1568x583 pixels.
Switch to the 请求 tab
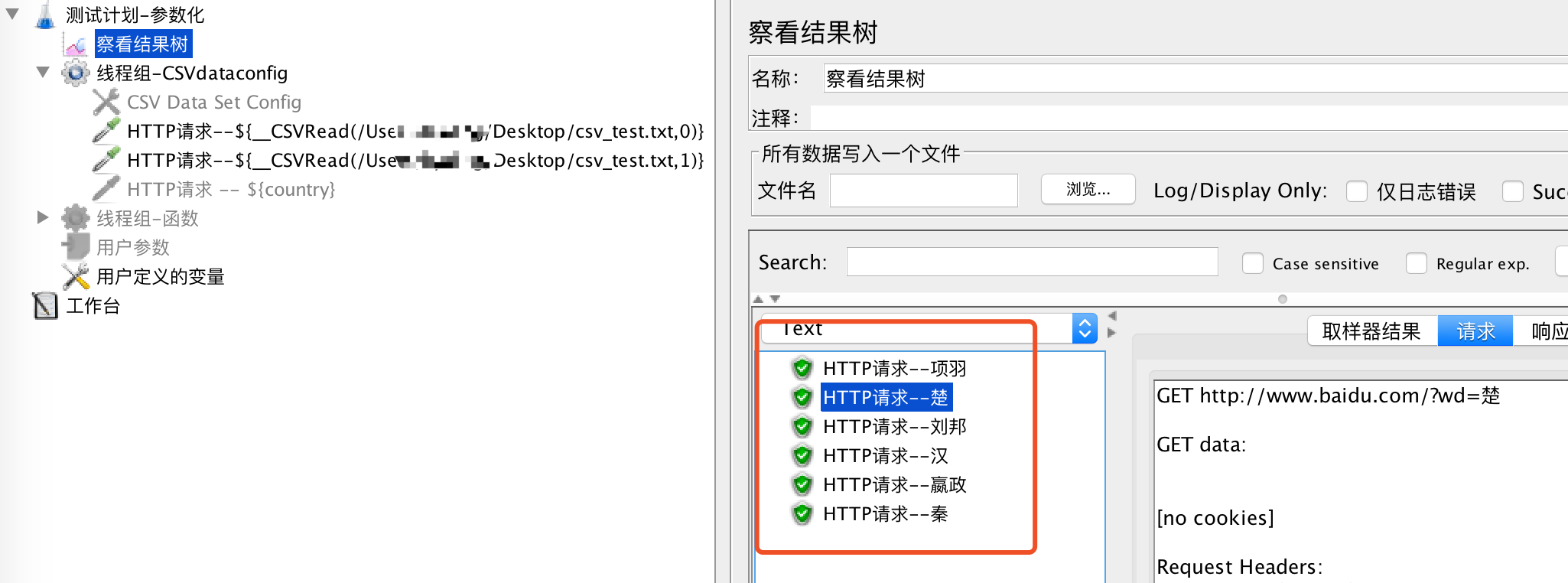click(x=1475, y=331)
